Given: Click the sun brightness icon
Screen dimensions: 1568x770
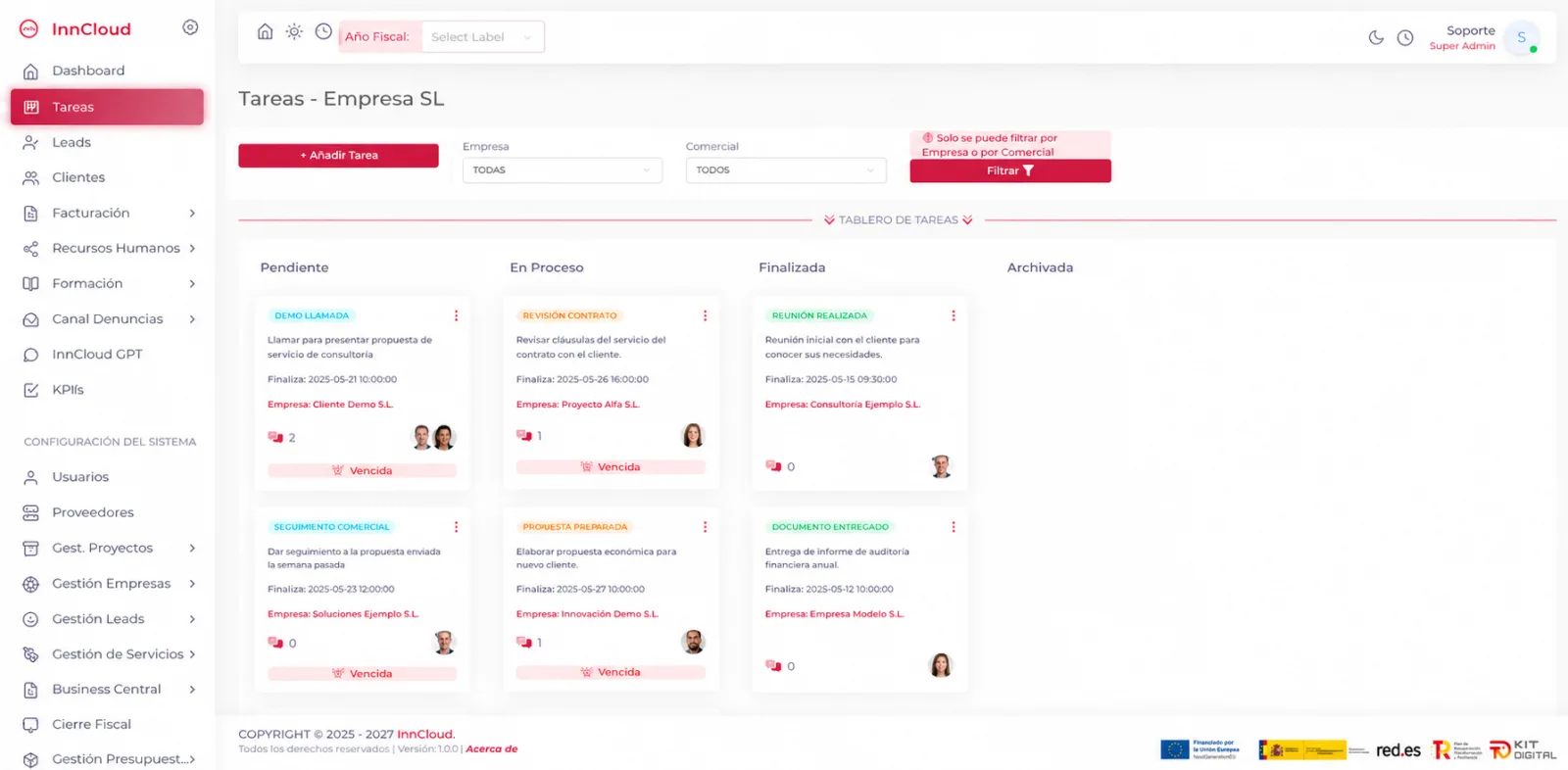Looking at the screenshot, I should click(294, 31).
